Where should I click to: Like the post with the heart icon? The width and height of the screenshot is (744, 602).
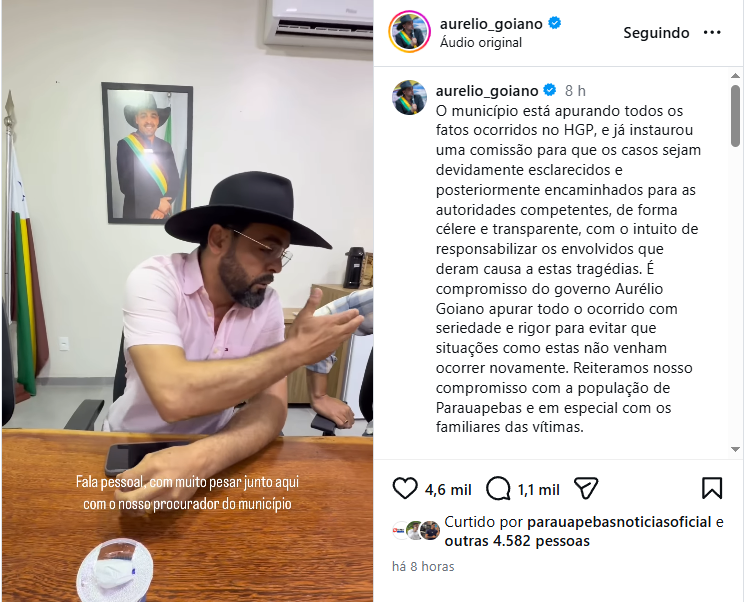coord(405,489)
